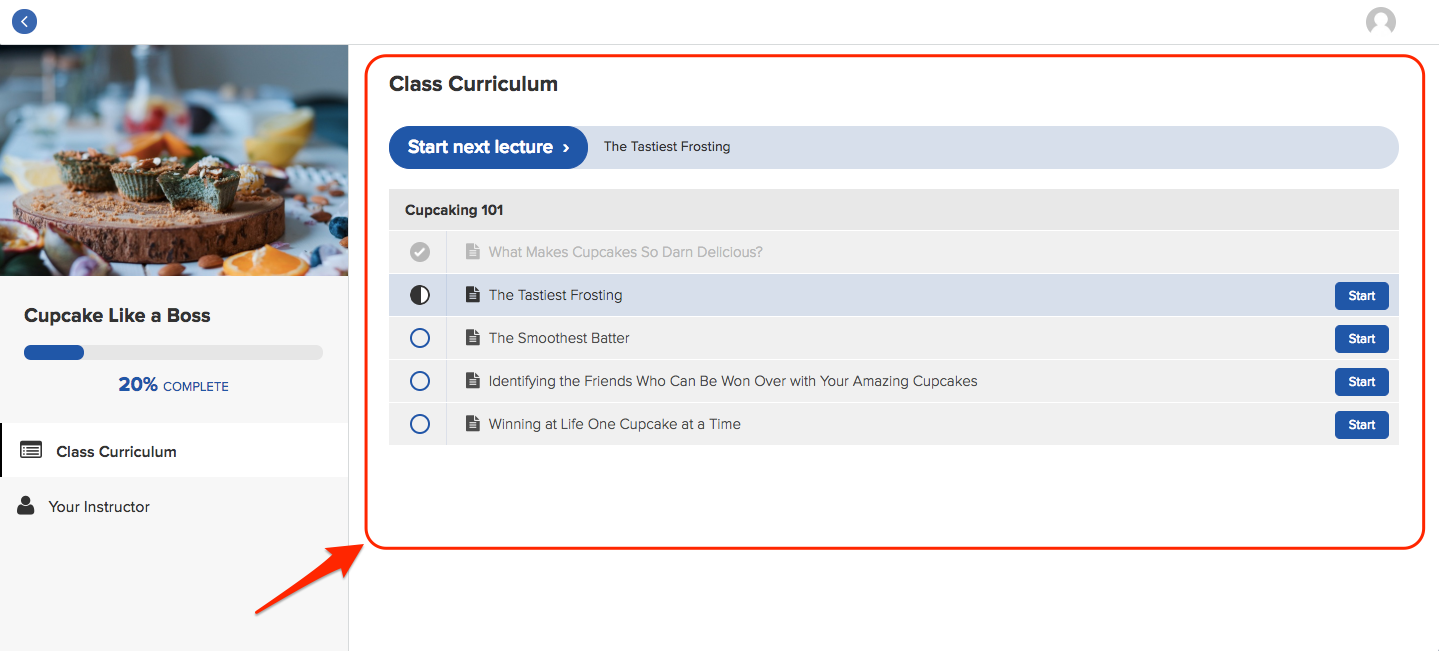Click the chevron inside Start next lecture button

pos(567,147)
